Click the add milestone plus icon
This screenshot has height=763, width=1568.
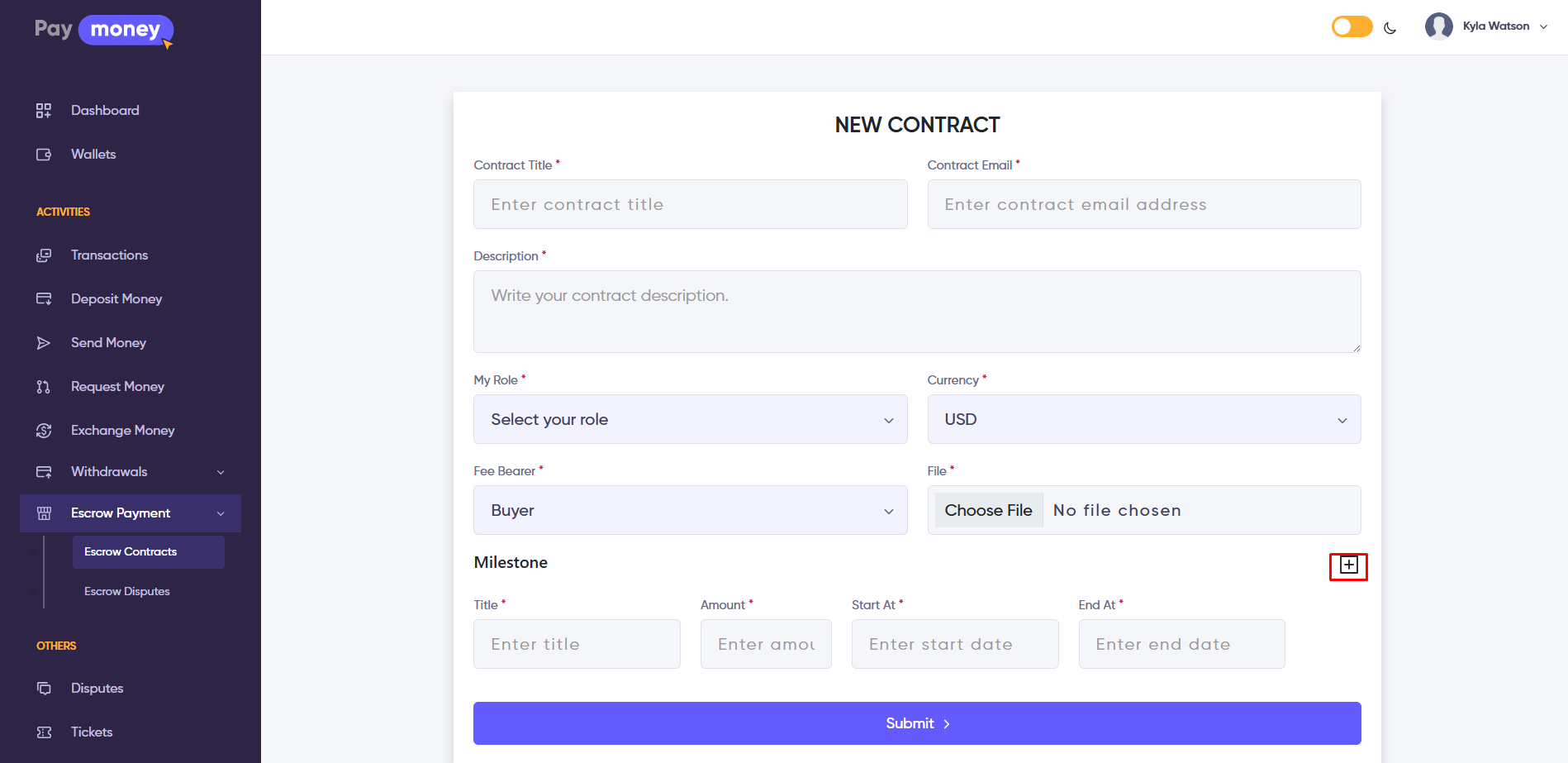1348,565
